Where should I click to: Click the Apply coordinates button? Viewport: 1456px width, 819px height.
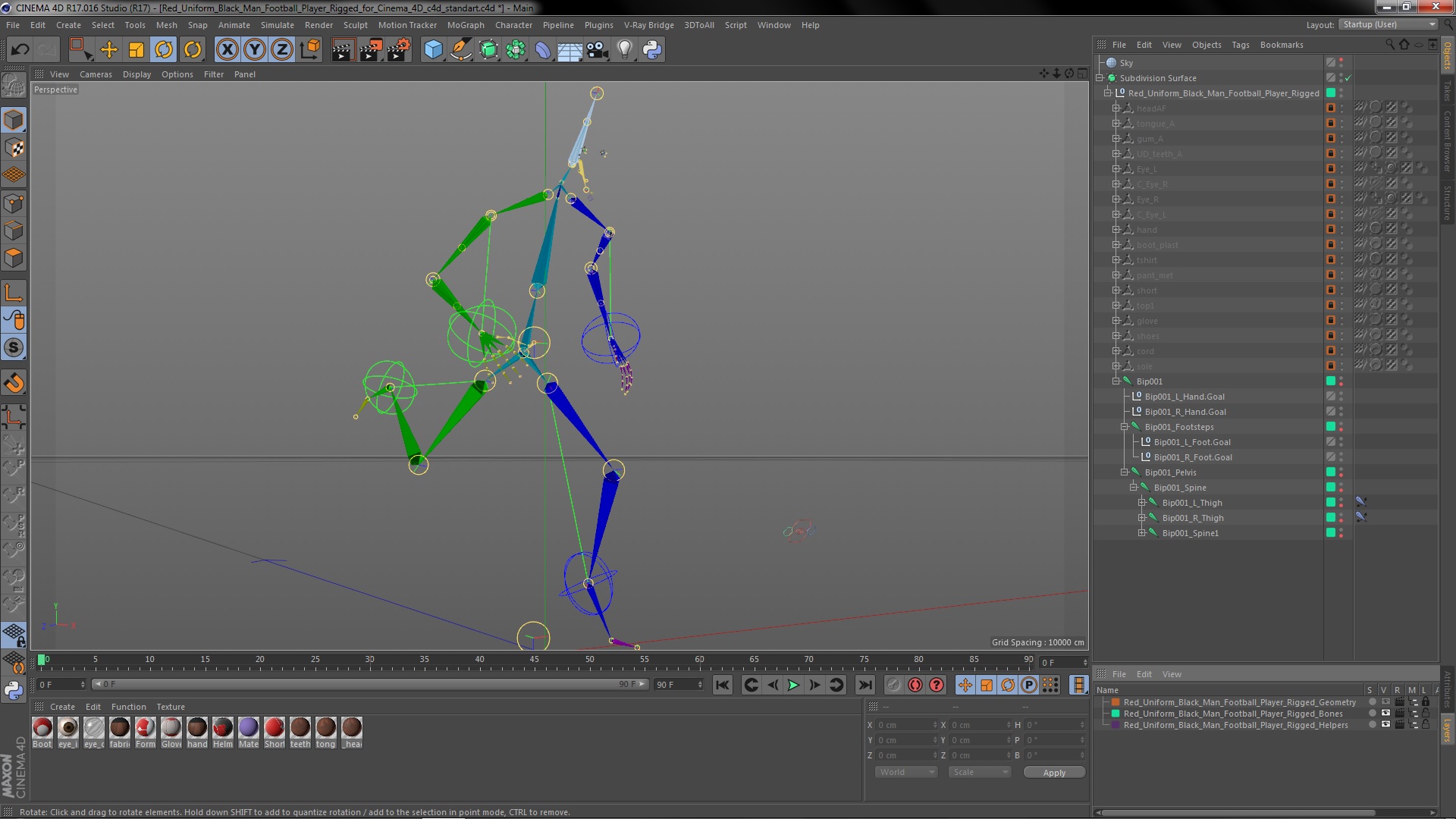1054,772
